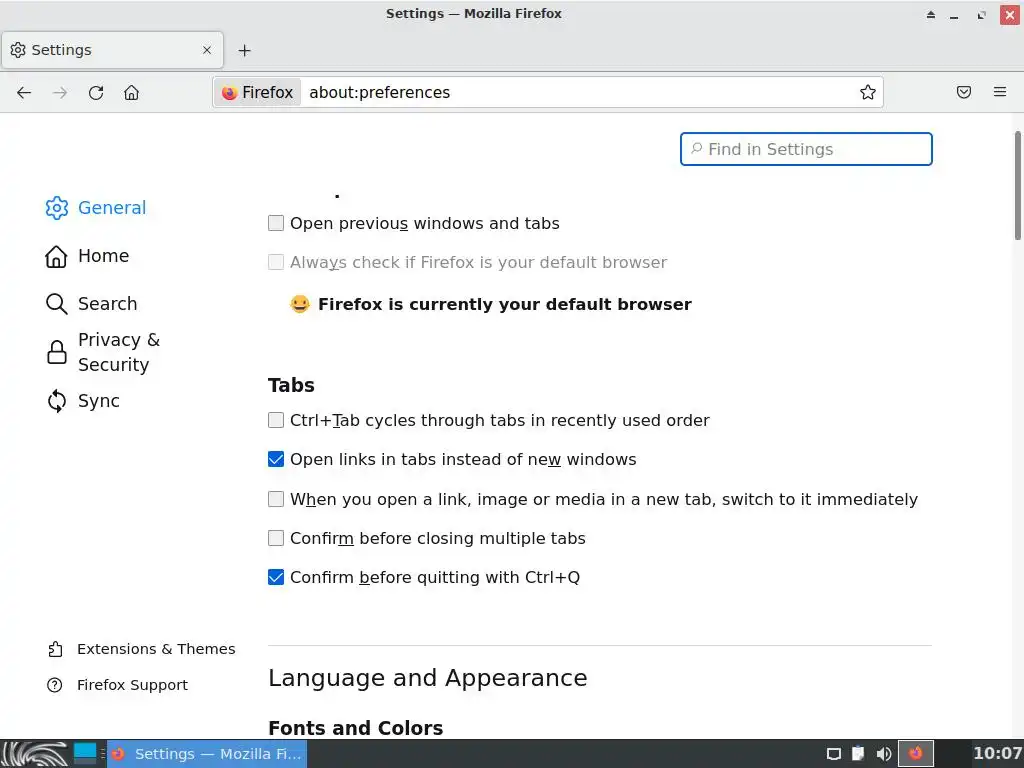
Task: Open Privacy & Security settings
Action: coord(103,352)
